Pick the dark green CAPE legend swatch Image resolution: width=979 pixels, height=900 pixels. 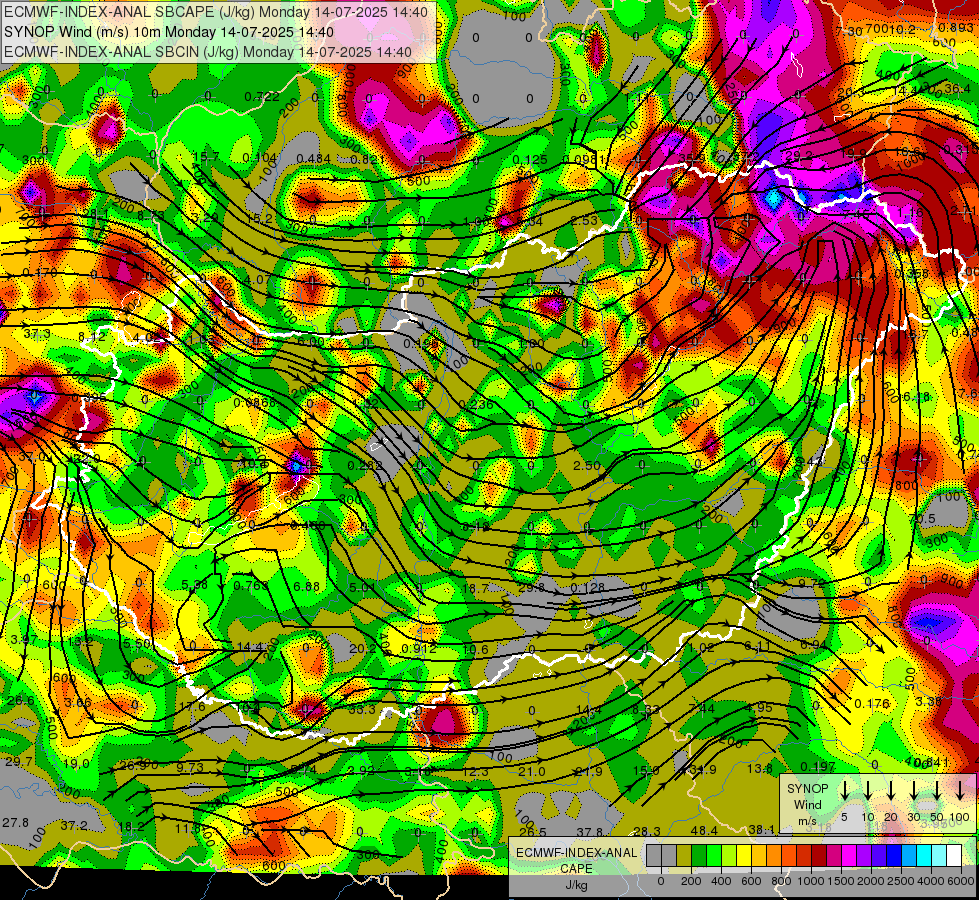click(699, 856)
